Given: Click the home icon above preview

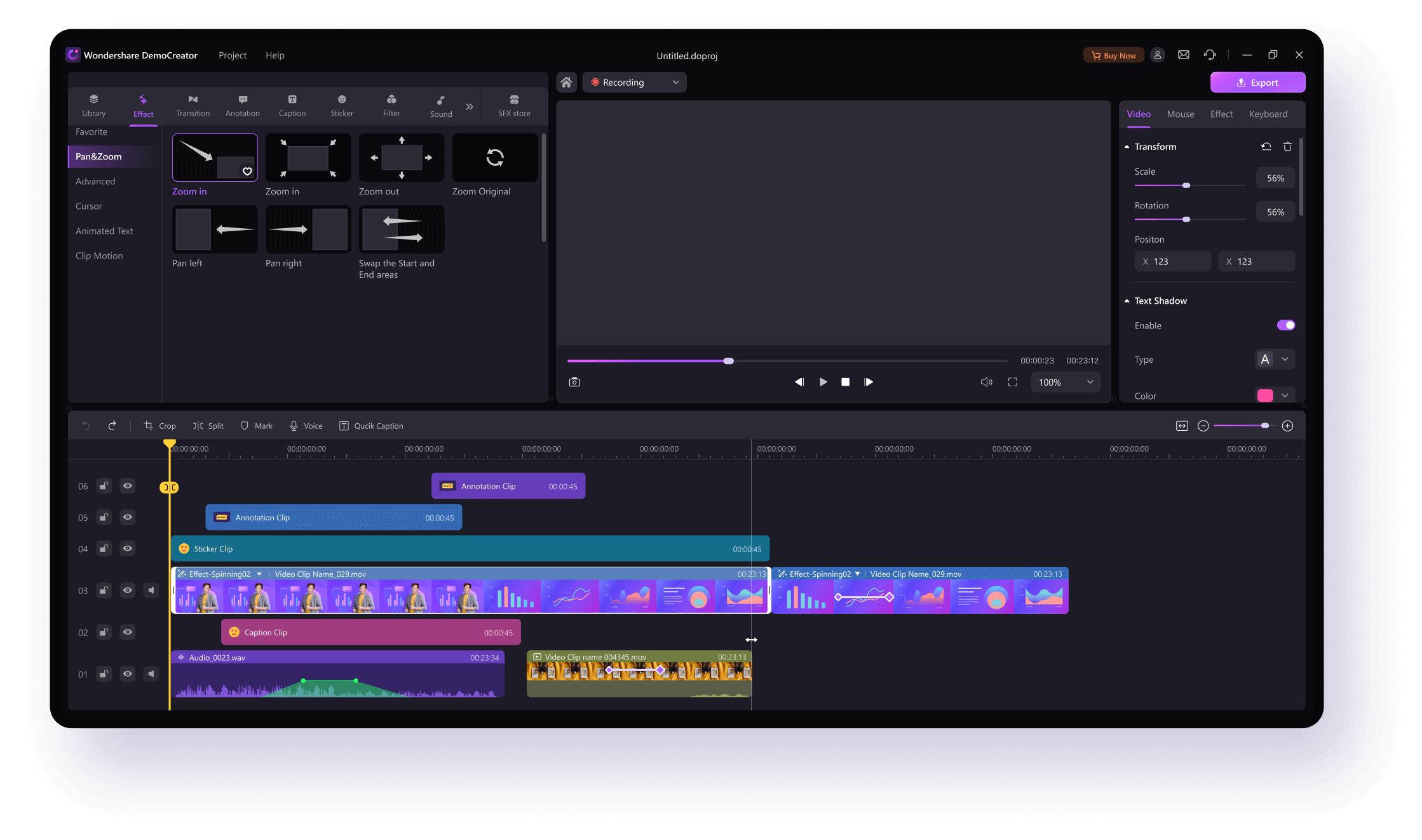Looking at the screenshot, I should click(x=566, y=83).
